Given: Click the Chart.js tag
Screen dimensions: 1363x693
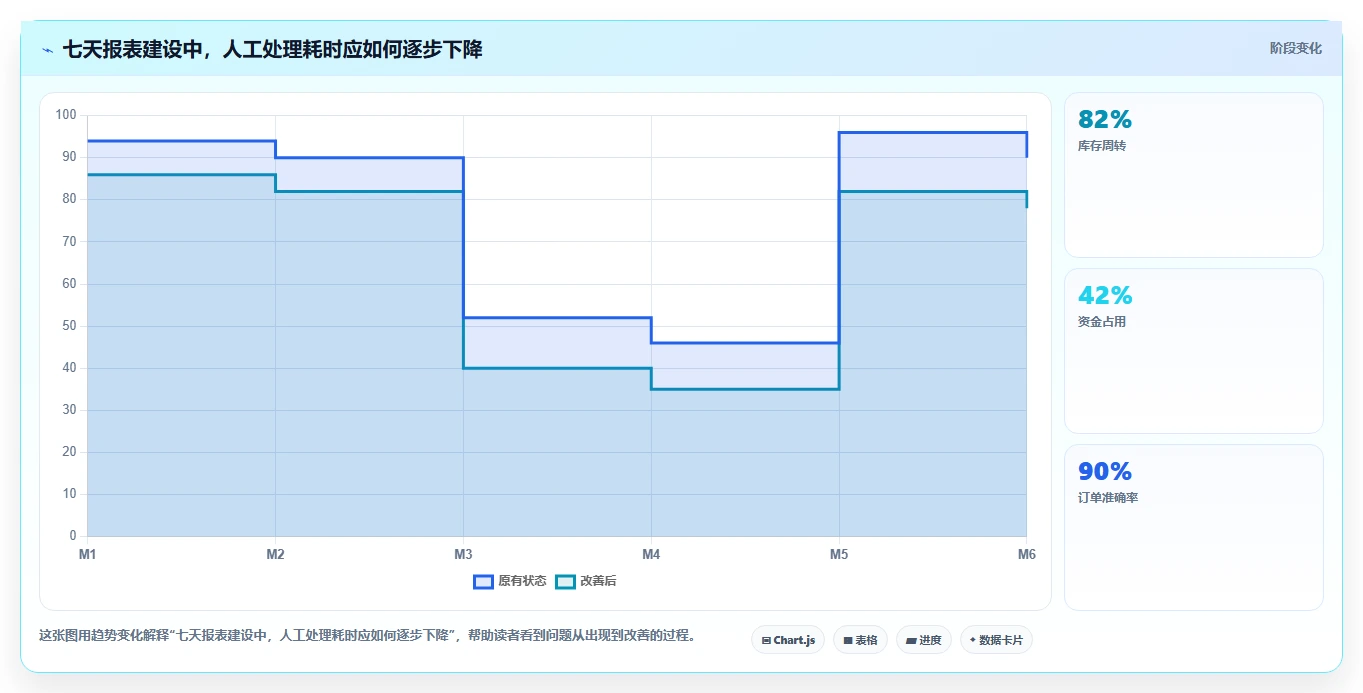Looking at the screenshot, I should click(788, 640).
